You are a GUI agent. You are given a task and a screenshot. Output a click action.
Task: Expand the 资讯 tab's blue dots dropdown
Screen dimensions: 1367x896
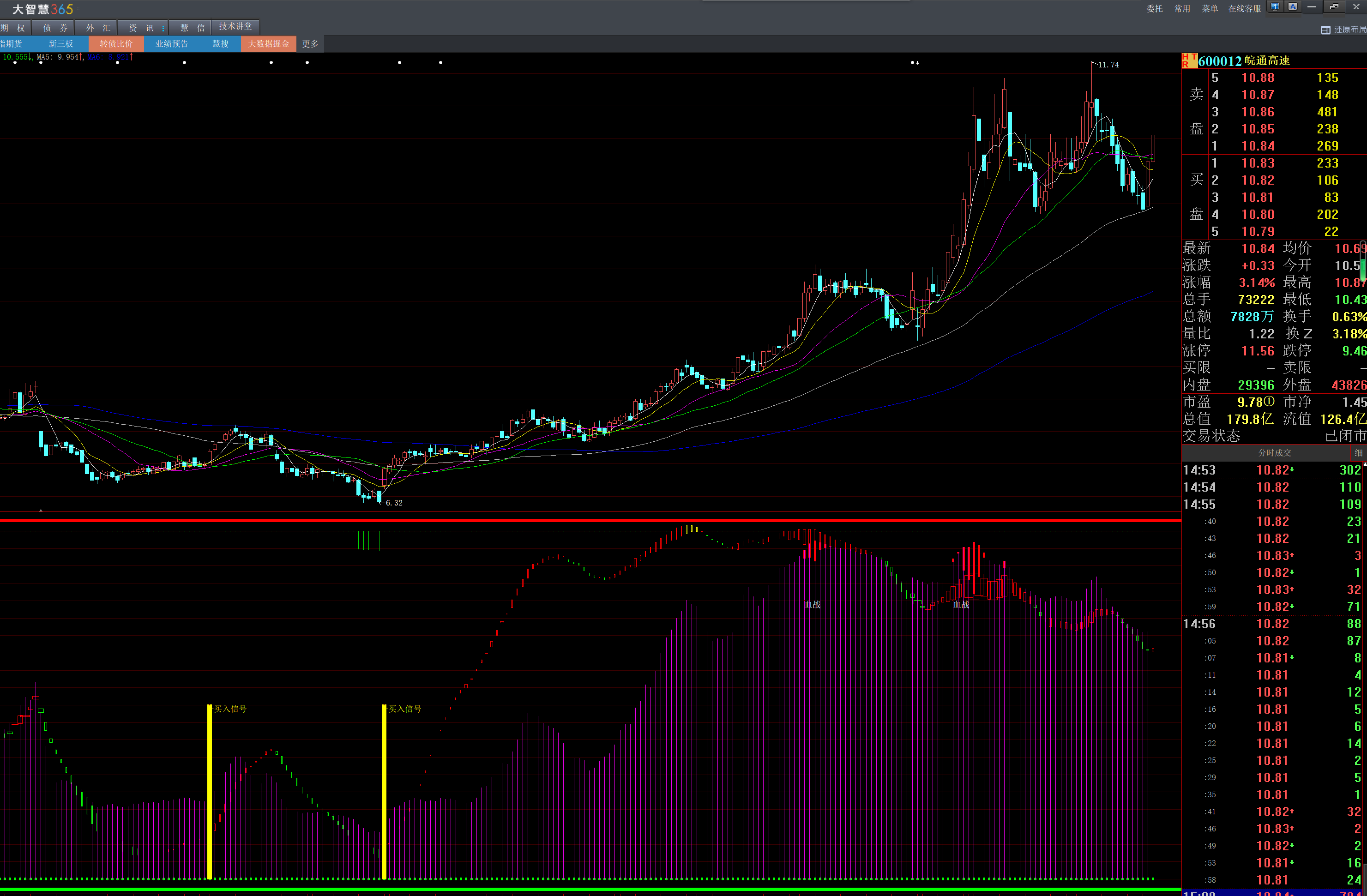tap(164, 28)
